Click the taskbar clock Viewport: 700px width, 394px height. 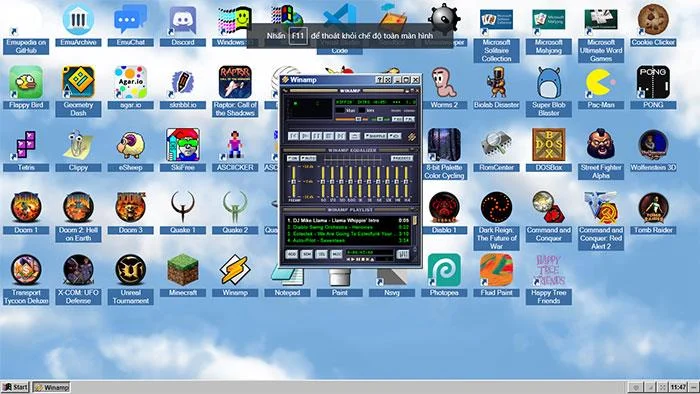point(678,387)
